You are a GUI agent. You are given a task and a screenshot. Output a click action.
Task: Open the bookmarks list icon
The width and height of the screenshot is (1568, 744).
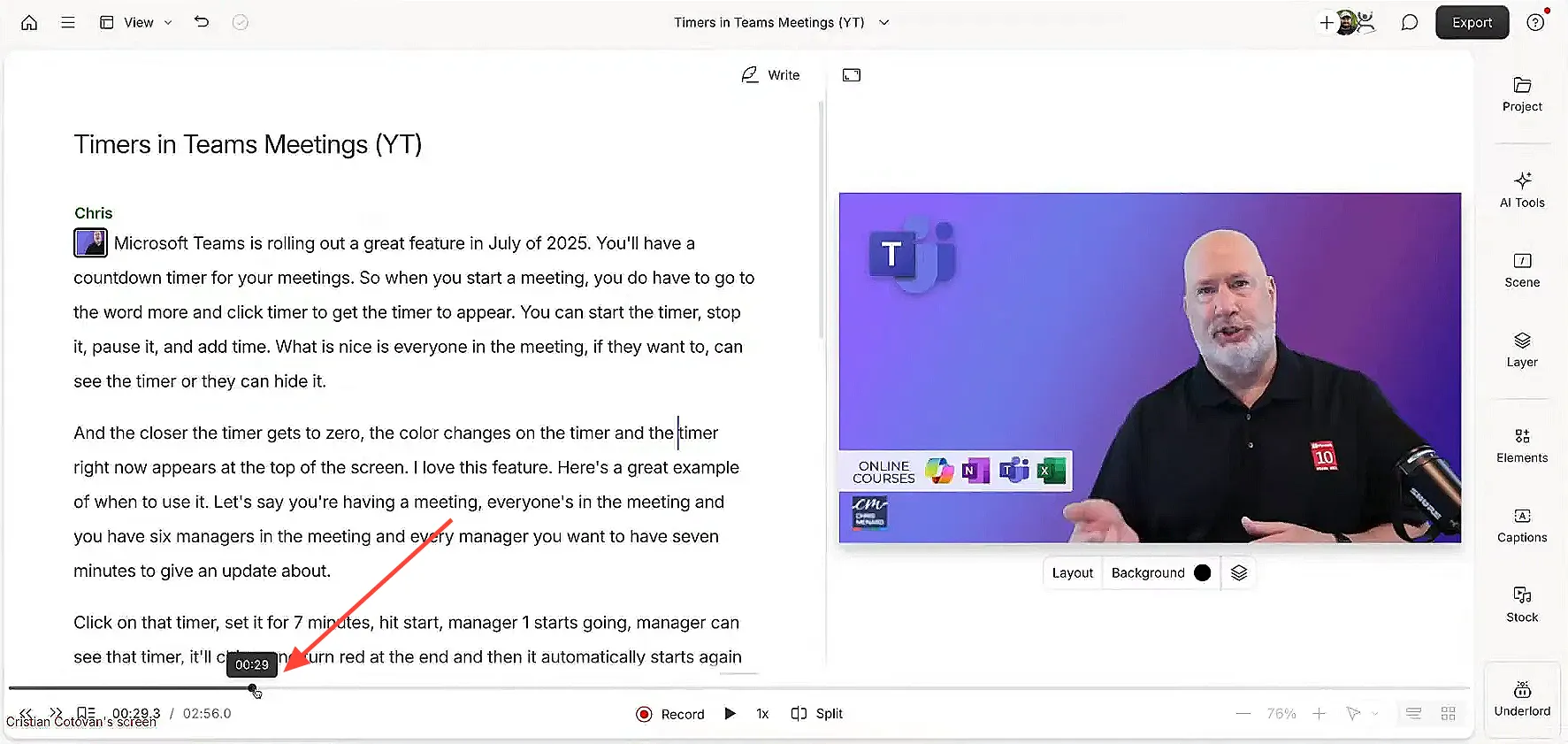point(86,713)
